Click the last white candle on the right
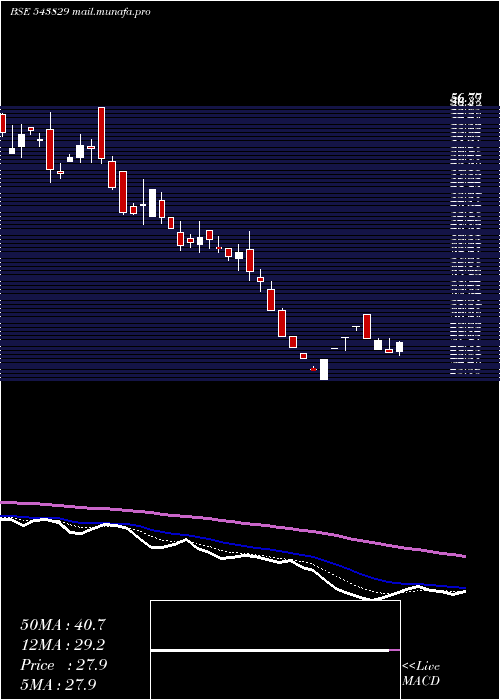The height and width of the screenshot is (700, 500). 400,347
